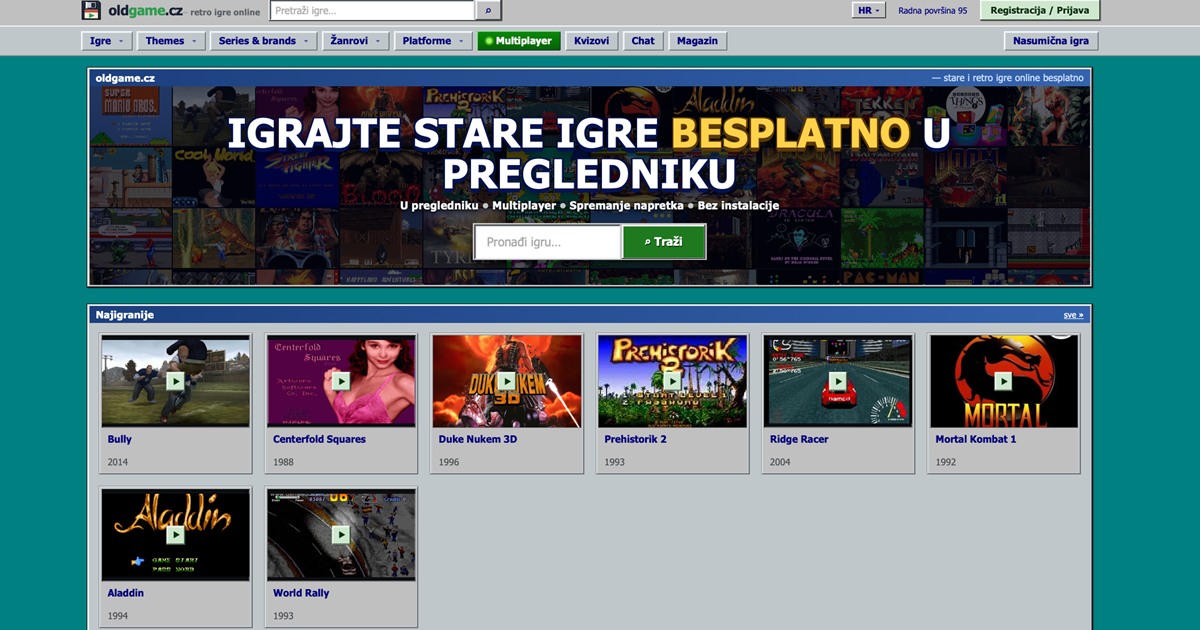Image resolution: width=1200 pixels, height=630 pixels.
Task: Play Bully via its play icon
Action: (175, 381)
